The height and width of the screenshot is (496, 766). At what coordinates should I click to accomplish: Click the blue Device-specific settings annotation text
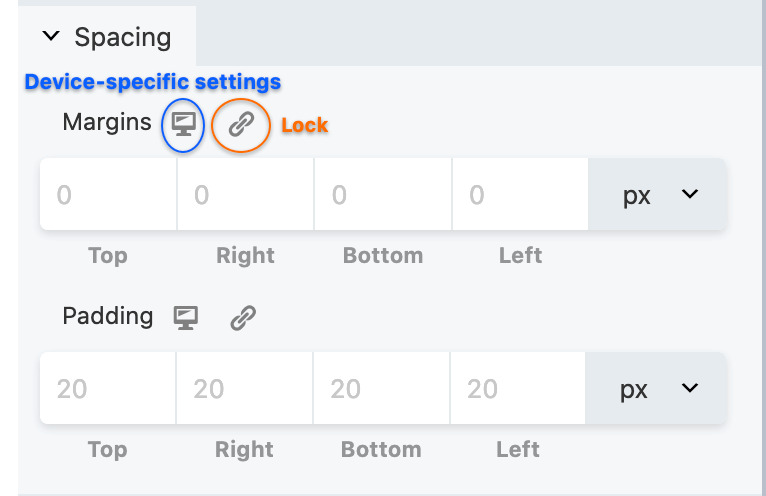153,82
